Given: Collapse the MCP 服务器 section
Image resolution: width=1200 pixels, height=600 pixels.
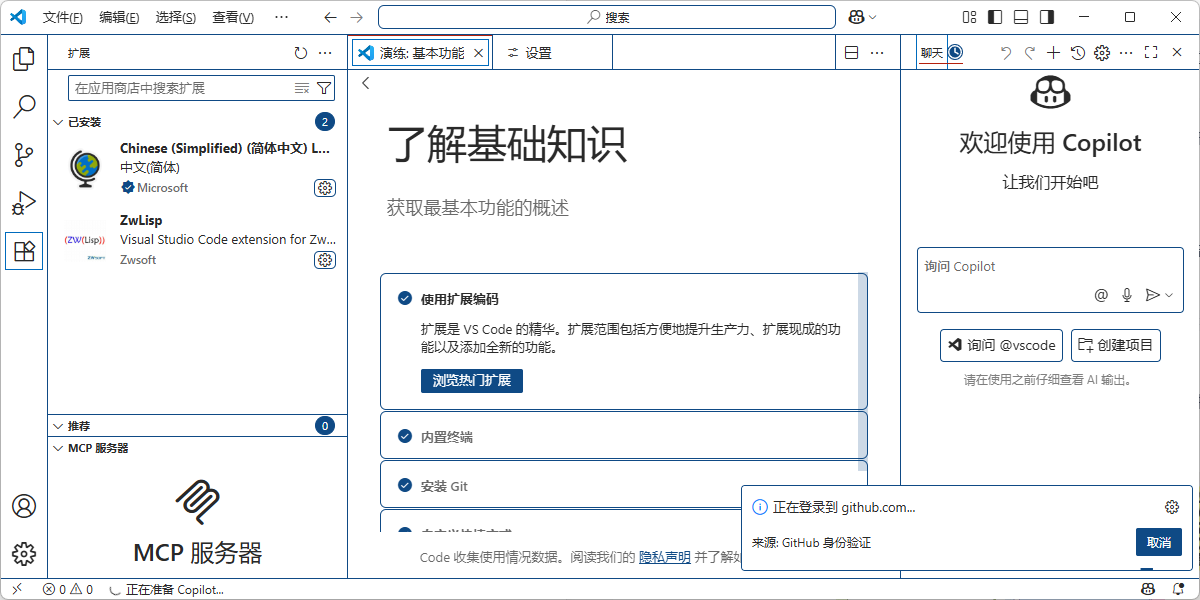Looking at the screenshot, I should 58,448.
